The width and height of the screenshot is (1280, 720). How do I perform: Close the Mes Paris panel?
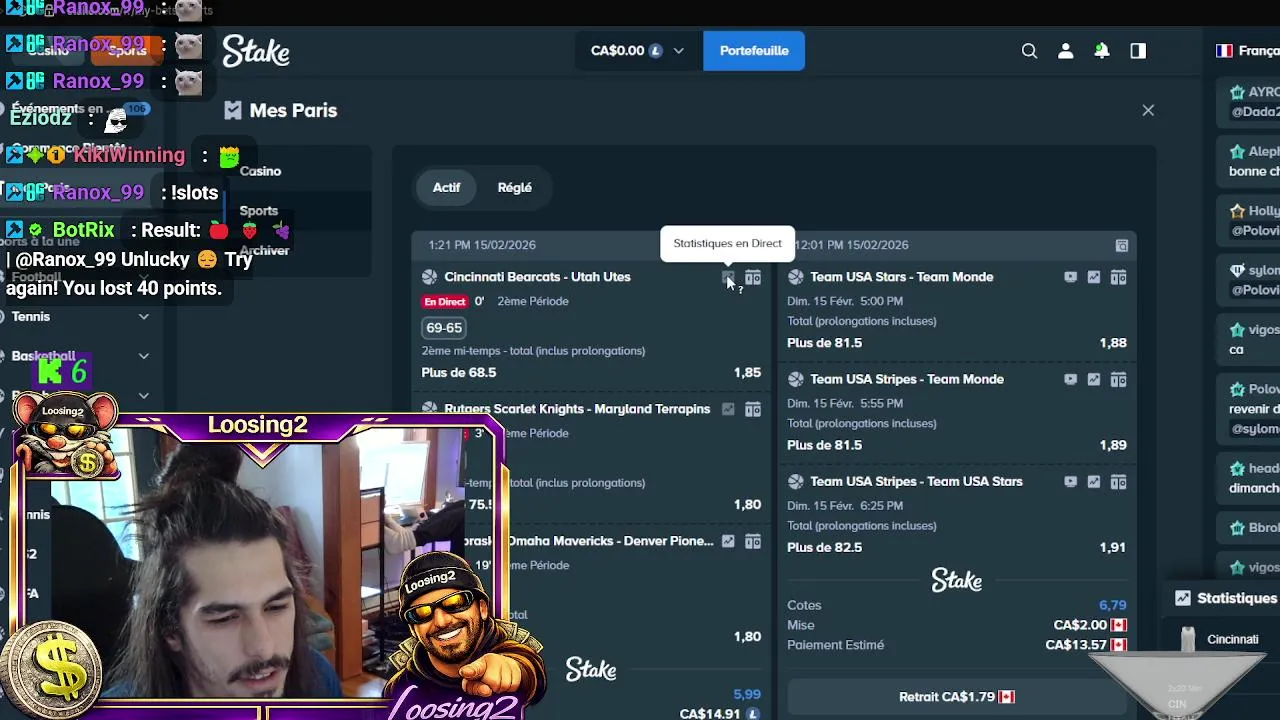(1148, 110)
